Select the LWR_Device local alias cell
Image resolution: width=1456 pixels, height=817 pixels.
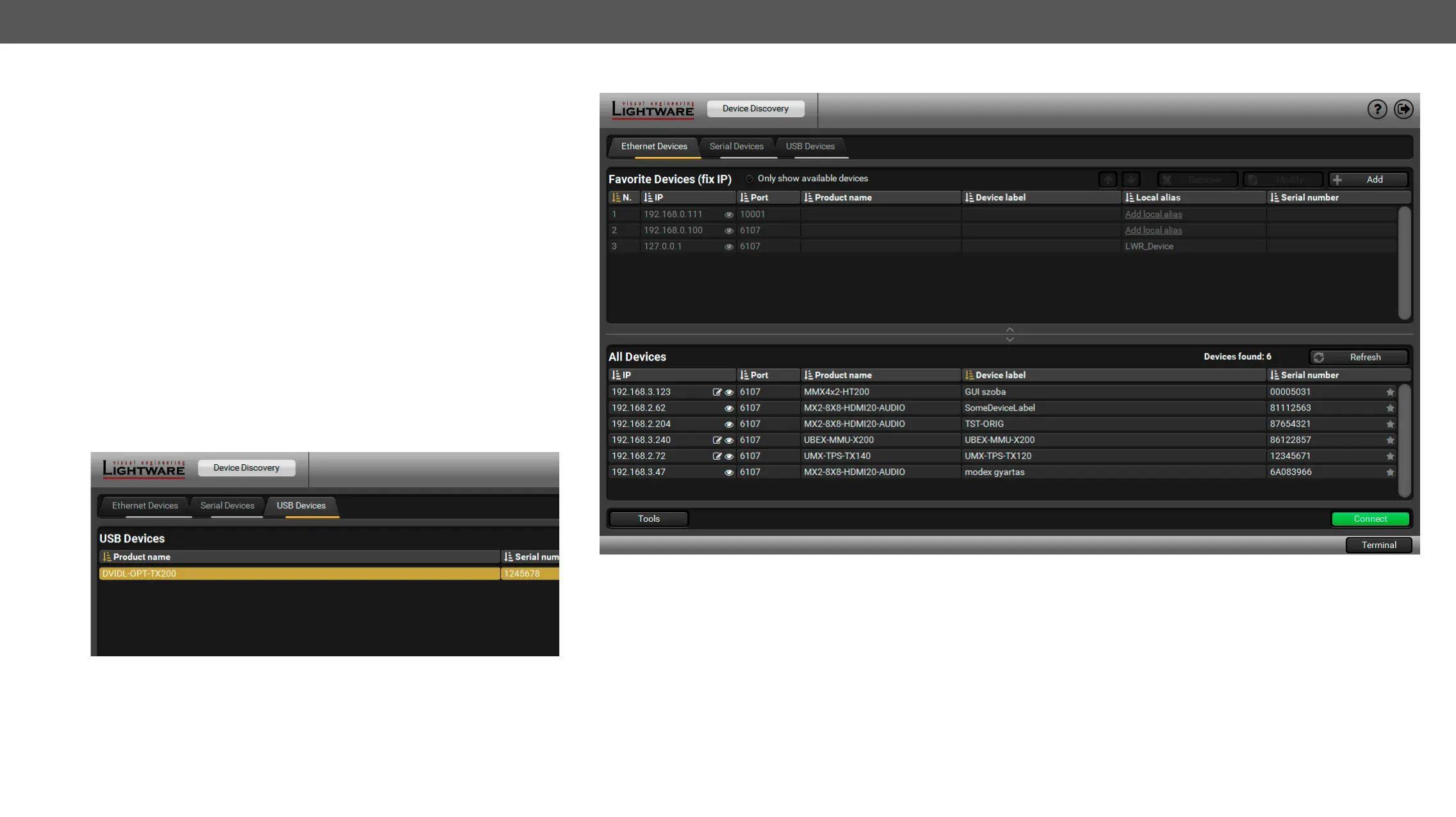[x=1194, y=247]
